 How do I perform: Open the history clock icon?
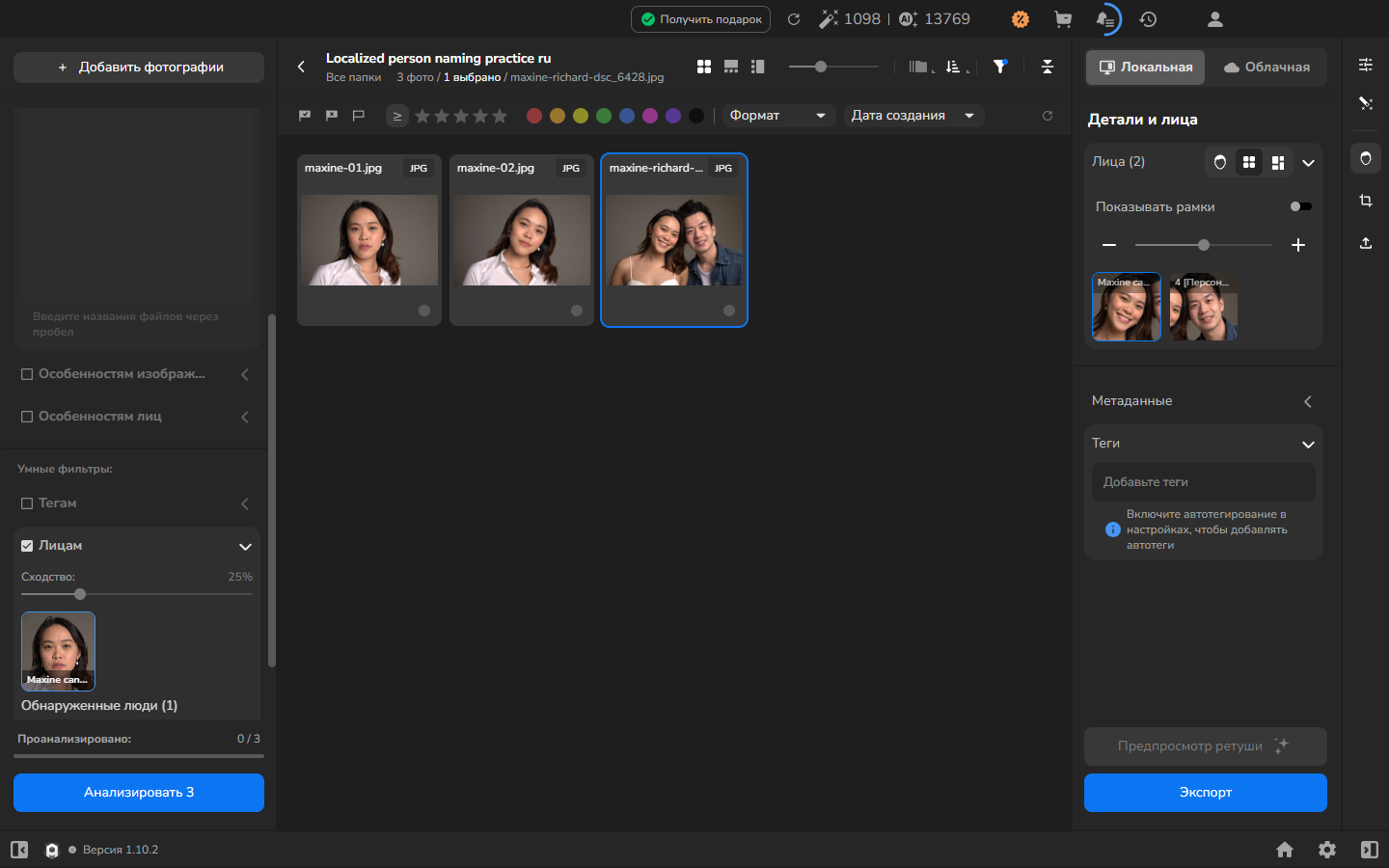click(x=1148, y=19)
